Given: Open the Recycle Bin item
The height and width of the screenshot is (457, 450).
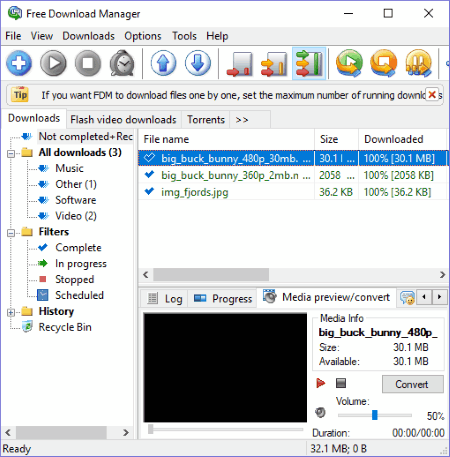Looking at the screenshot, I should (x=65, y=327).
